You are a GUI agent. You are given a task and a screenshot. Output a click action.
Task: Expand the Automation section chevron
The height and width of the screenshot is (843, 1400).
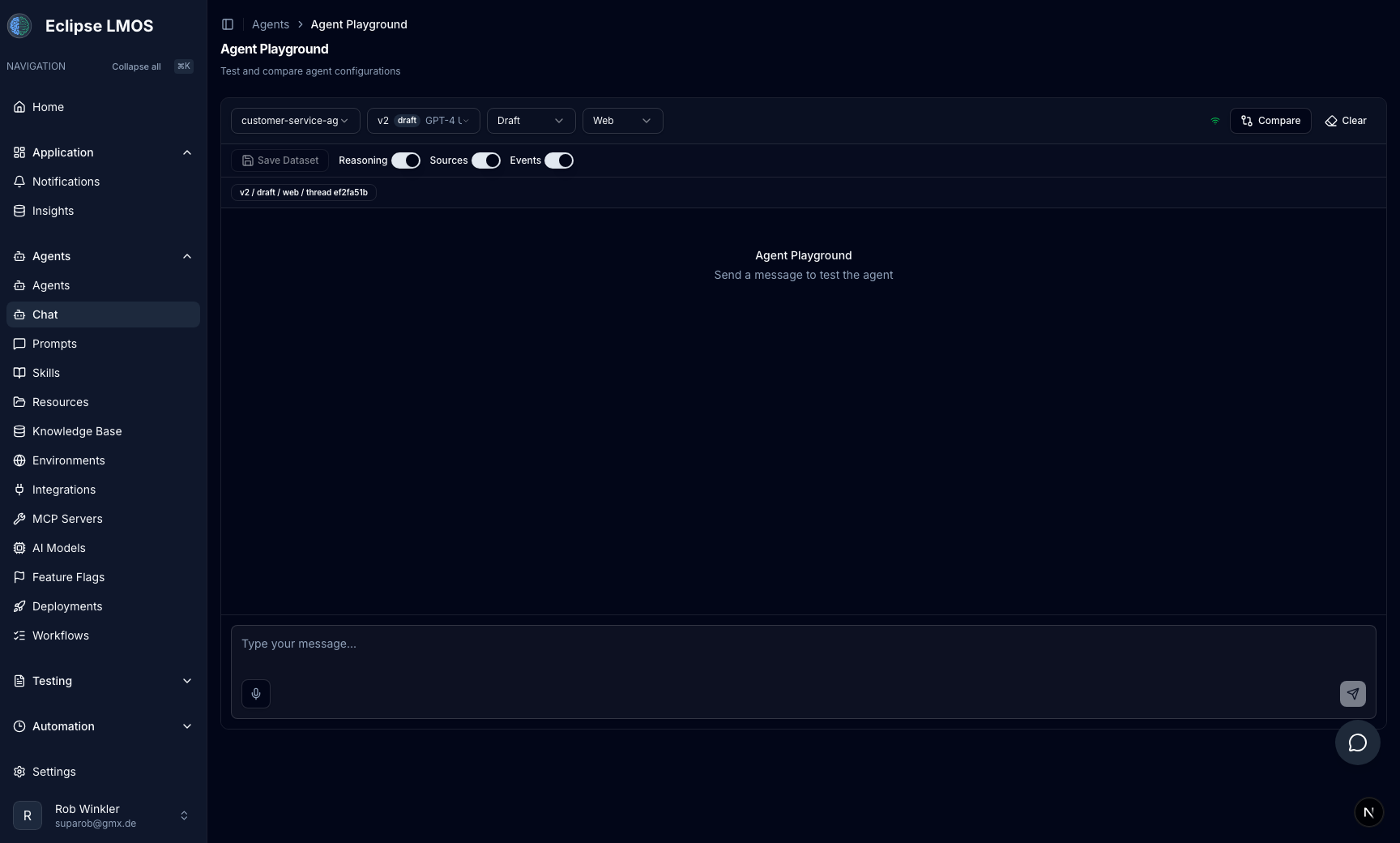[x=187, y=726]
